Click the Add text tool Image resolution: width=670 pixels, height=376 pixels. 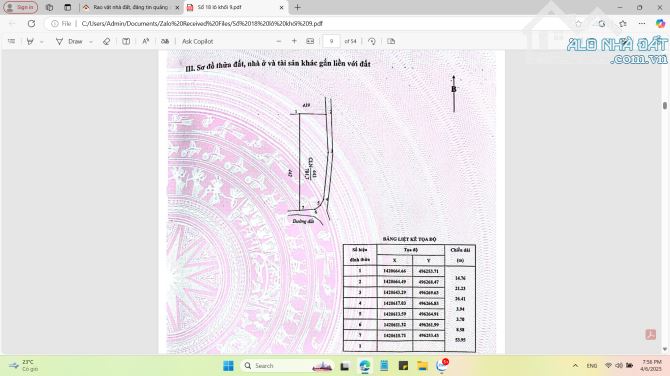pos(126,41)
